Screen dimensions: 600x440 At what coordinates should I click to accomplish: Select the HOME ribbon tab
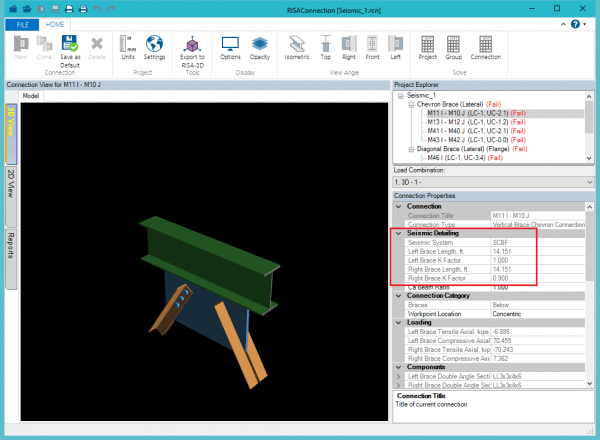pos(55,24)
